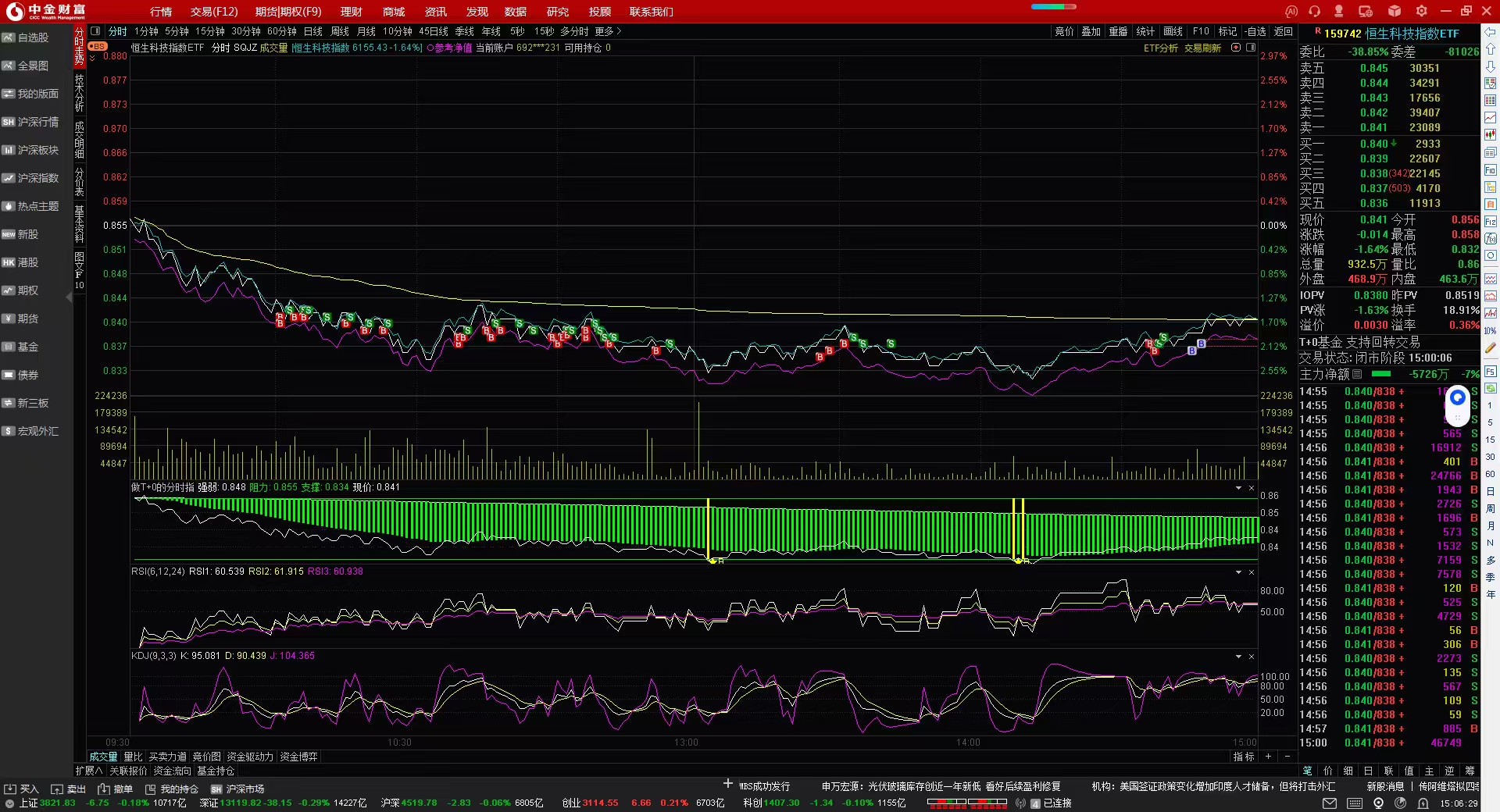Screen dimensions: 1500x812
Task: Click the up arrow icon on right toolbar
Action: tap(1491, 49)
